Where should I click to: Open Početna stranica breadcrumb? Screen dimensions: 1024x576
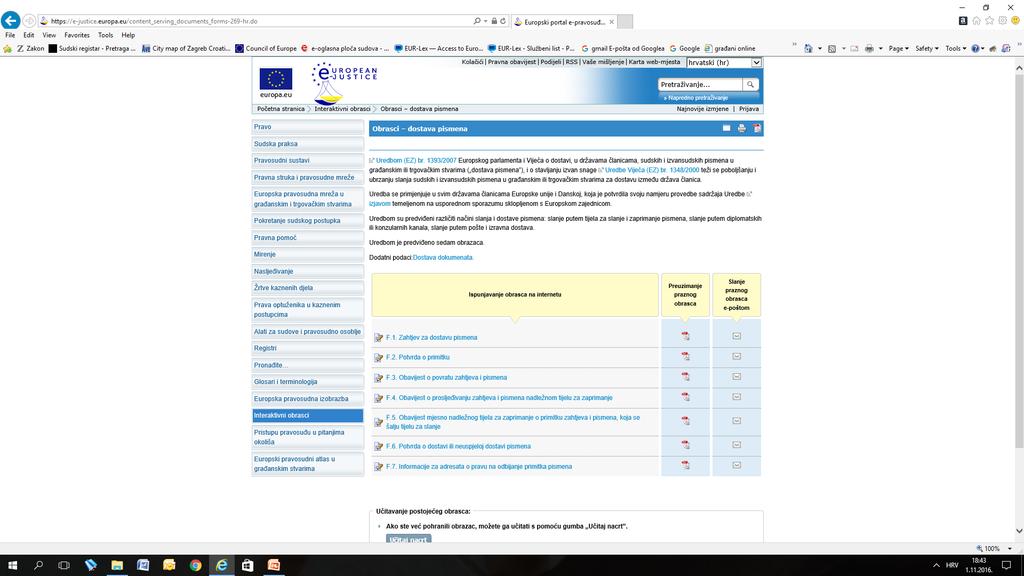[281, 109]
